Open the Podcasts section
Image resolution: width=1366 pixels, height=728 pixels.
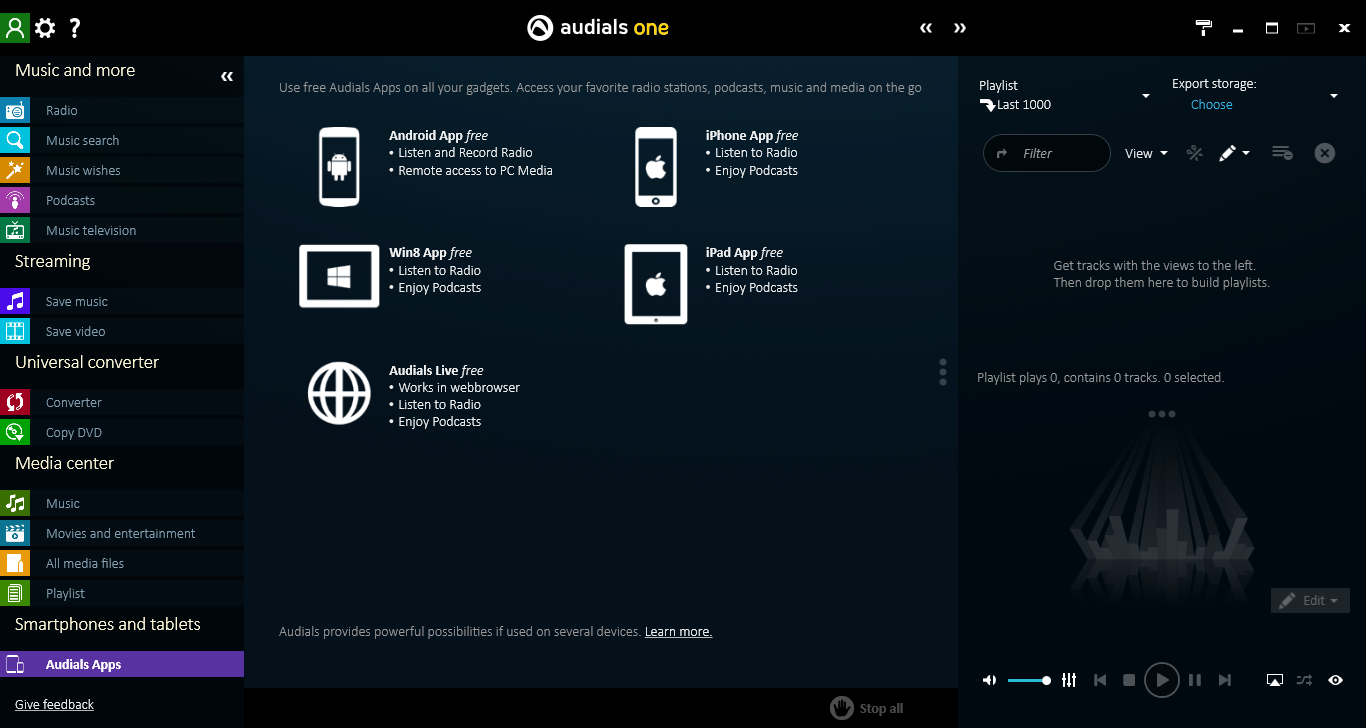(x=122, y=200)
